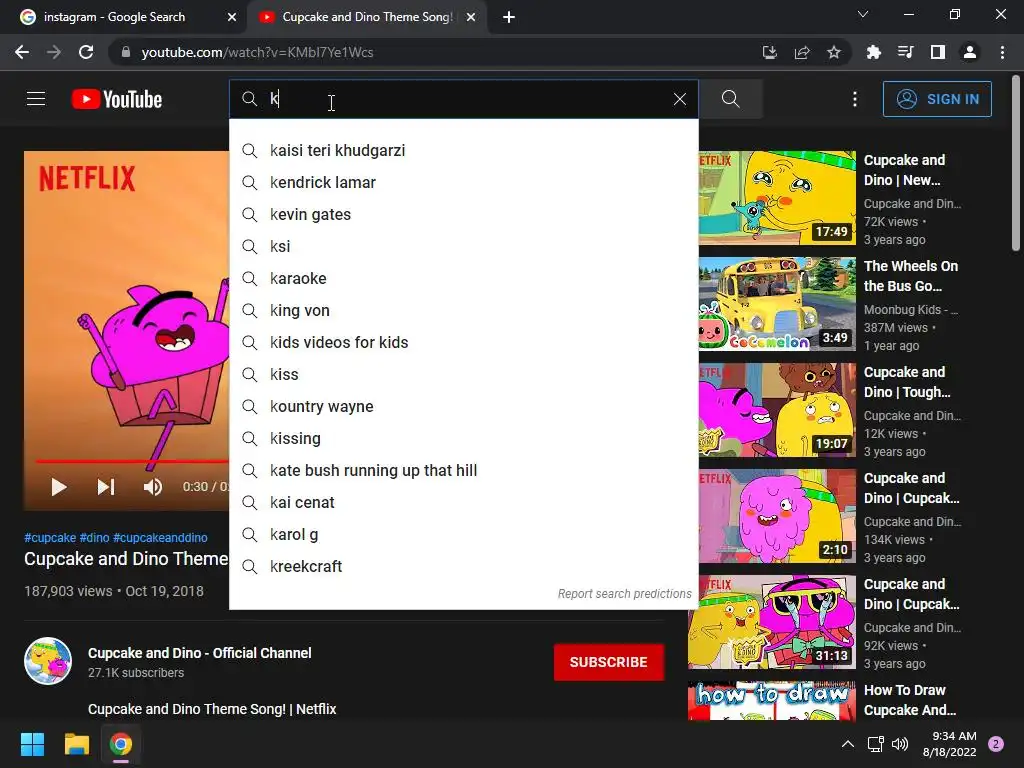
Task: Click "Report search predictions" link
Action: 624,594
